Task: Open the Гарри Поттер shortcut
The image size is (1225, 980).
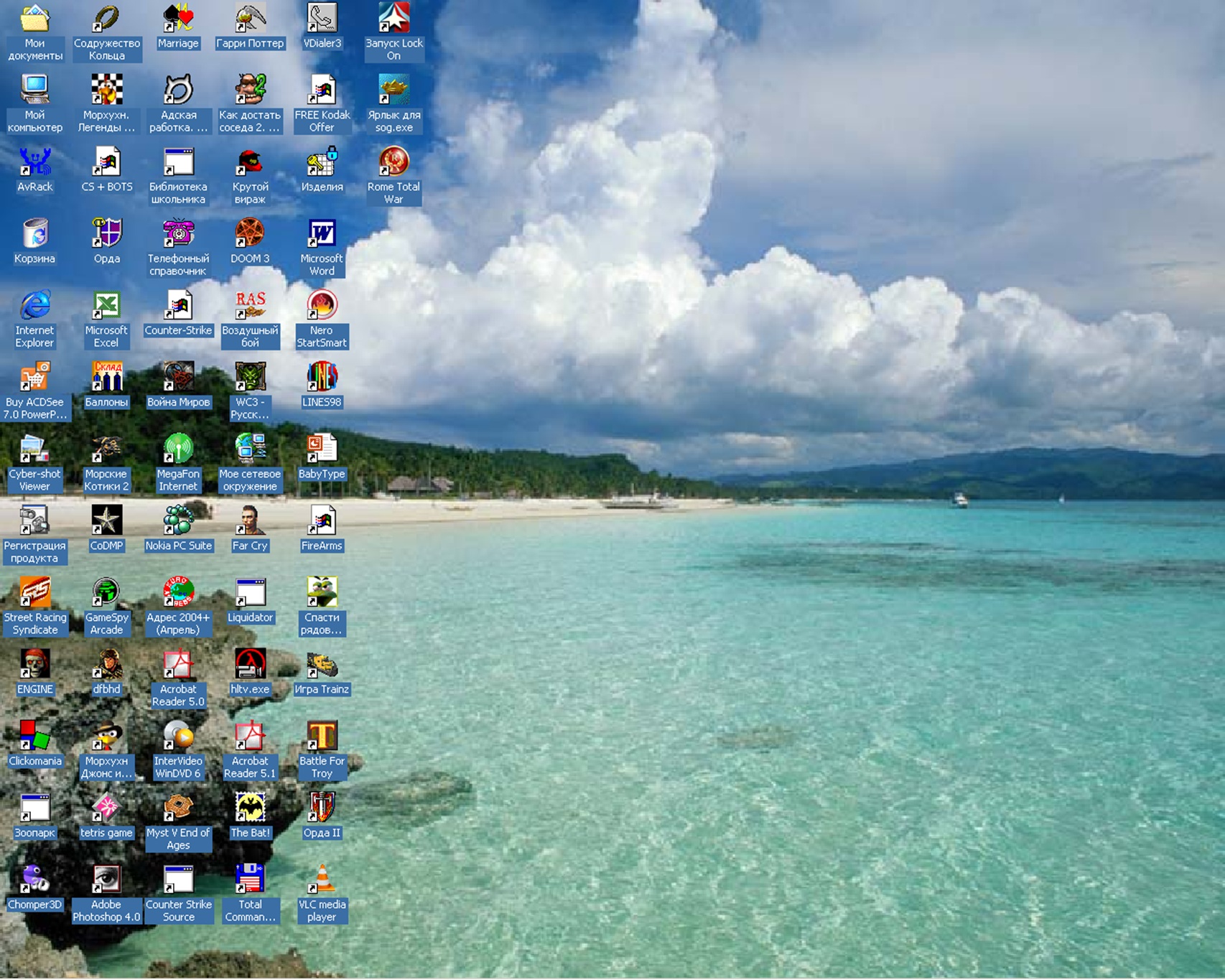Action: (250, 18)
